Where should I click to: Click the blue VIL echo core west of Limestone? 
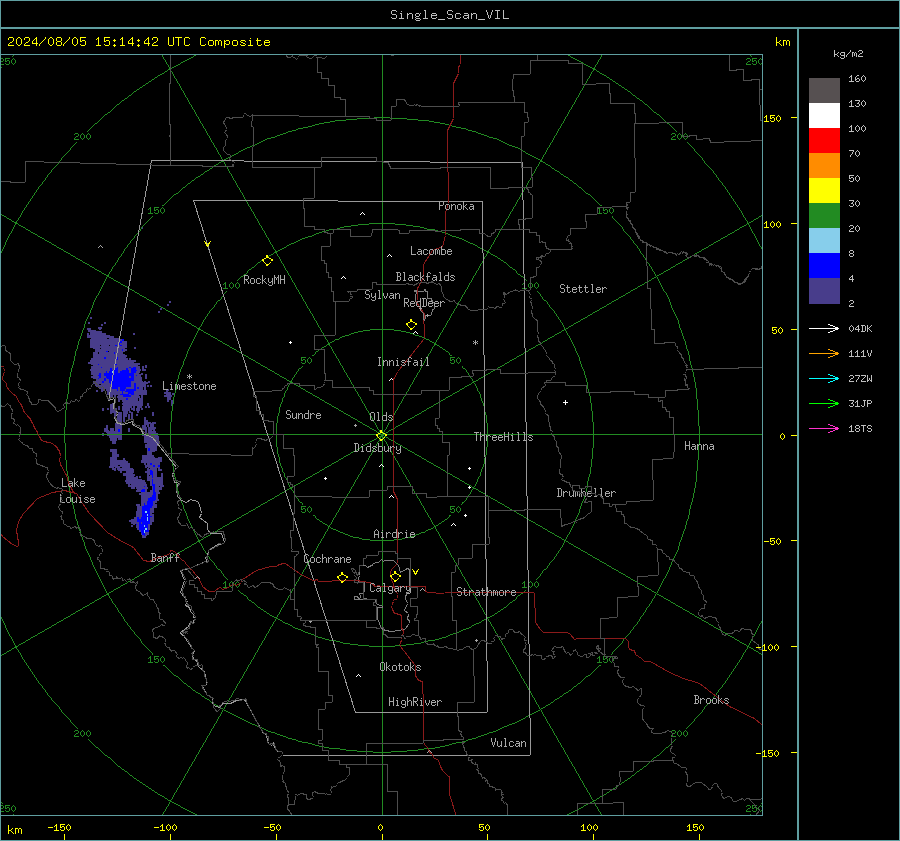pos(122,380)
